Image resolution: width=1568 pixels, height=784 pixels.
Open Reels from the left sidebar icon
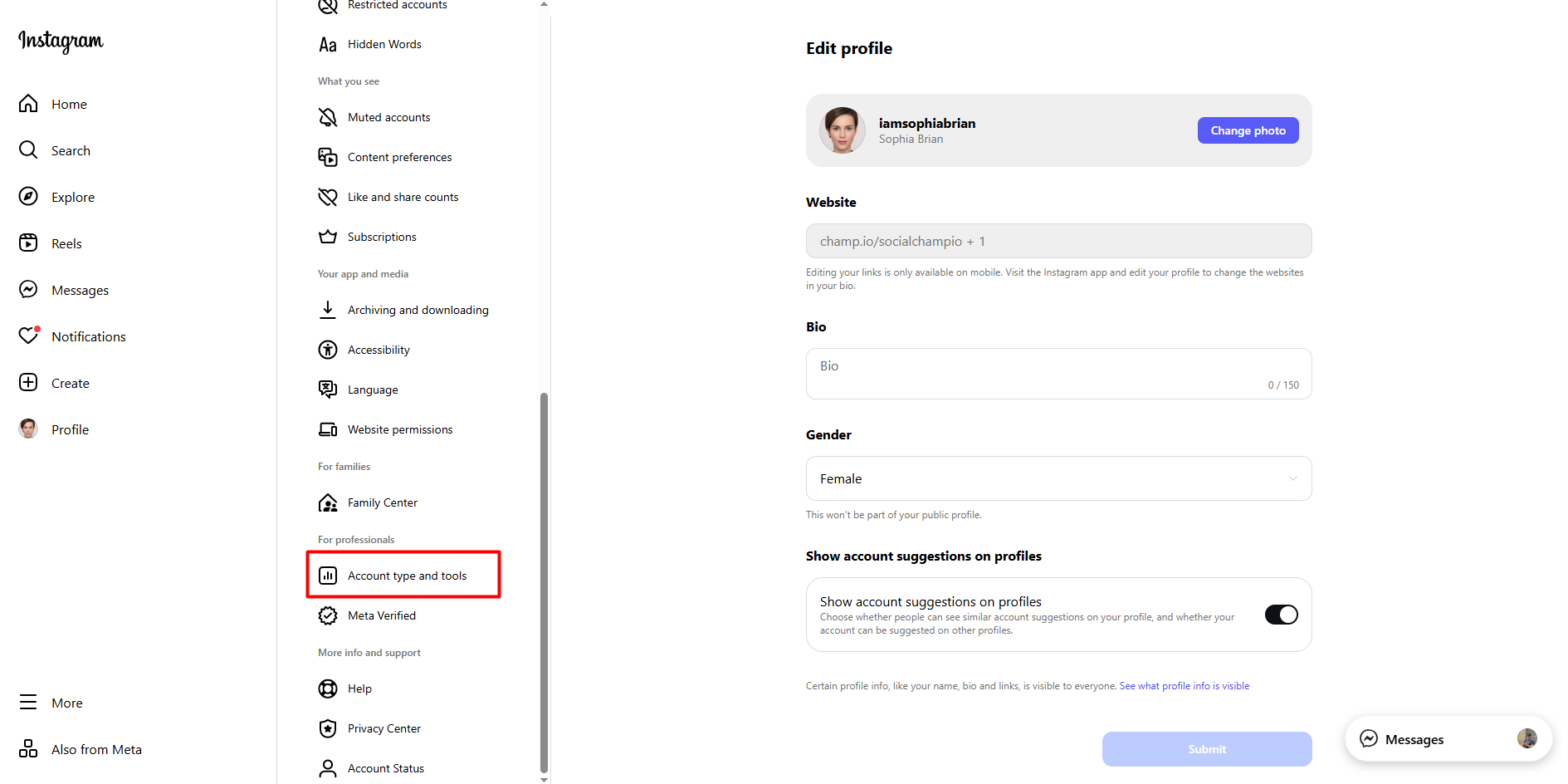(x=28, y=243)
